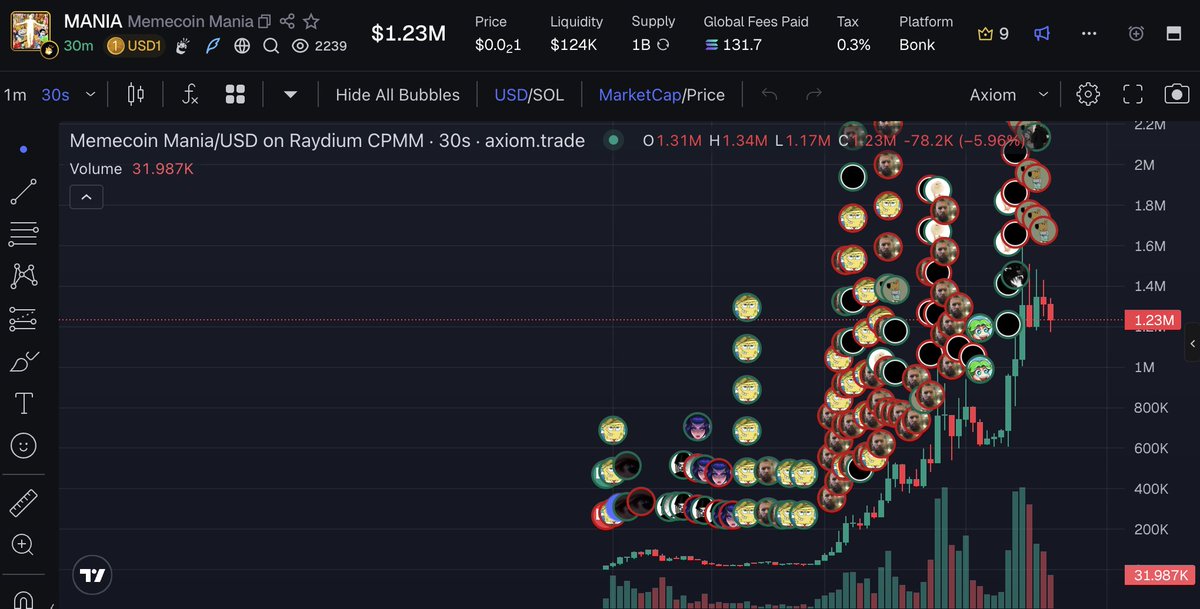Click the Volume 31.987K legend text
1200x609 pixels.
[x=131, y=169]
